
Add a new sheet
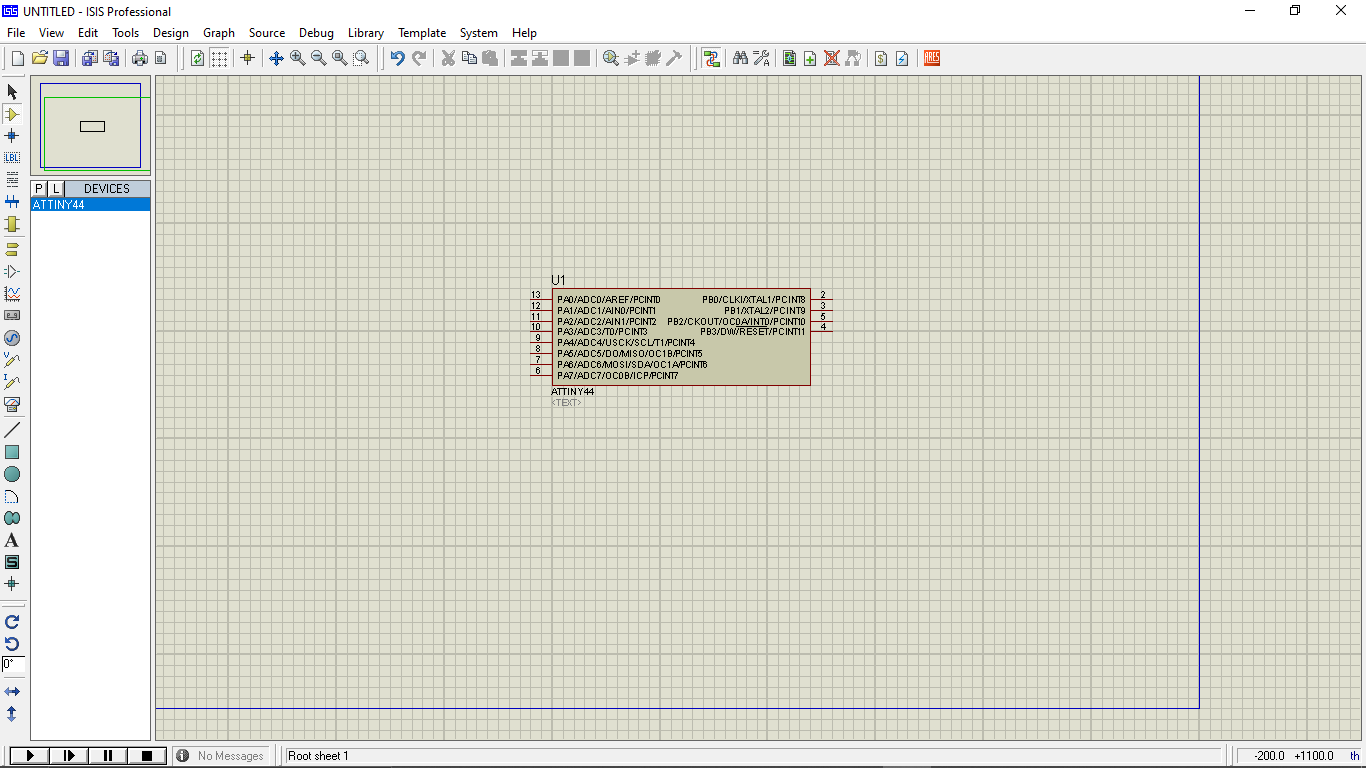coord(810,58)
